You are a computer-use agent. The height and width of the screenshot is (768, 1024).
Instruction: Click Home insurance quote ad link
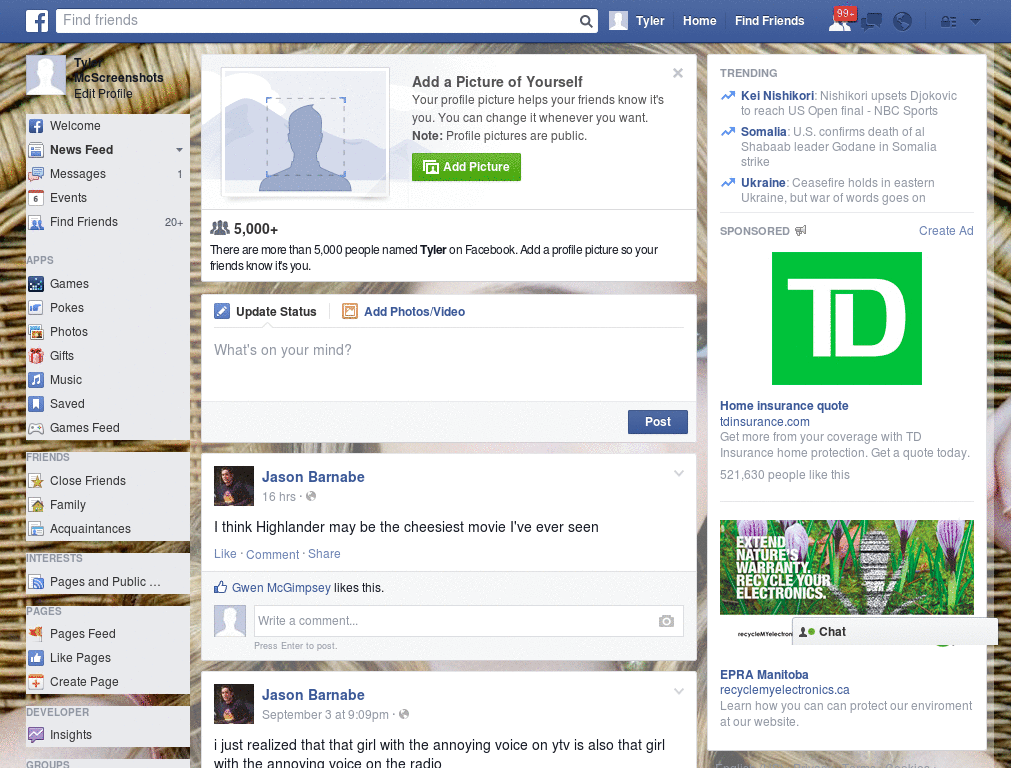(784, 406)
